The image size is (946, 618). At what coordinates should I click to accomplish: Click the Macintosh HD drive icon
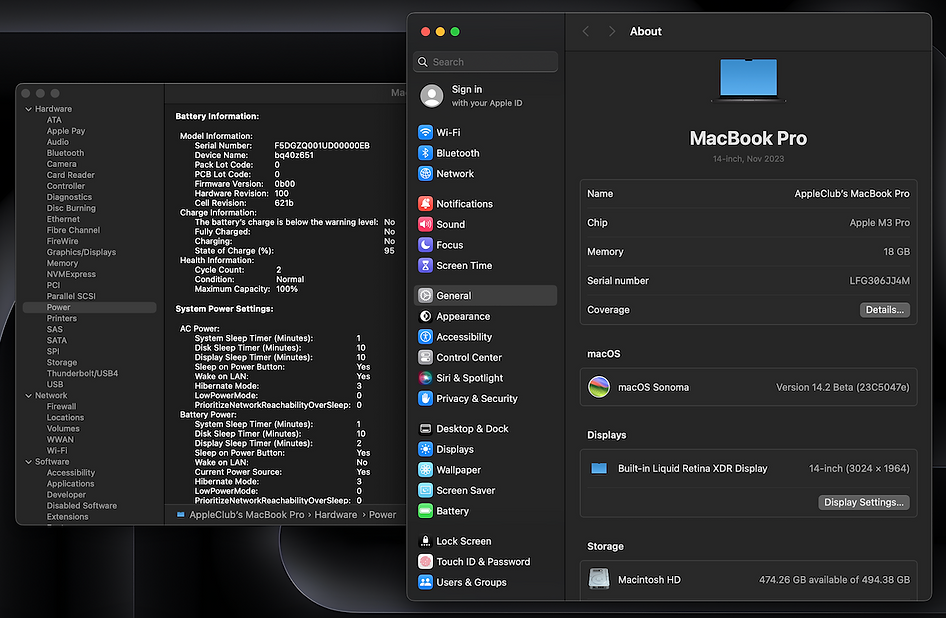coord(599,579)
